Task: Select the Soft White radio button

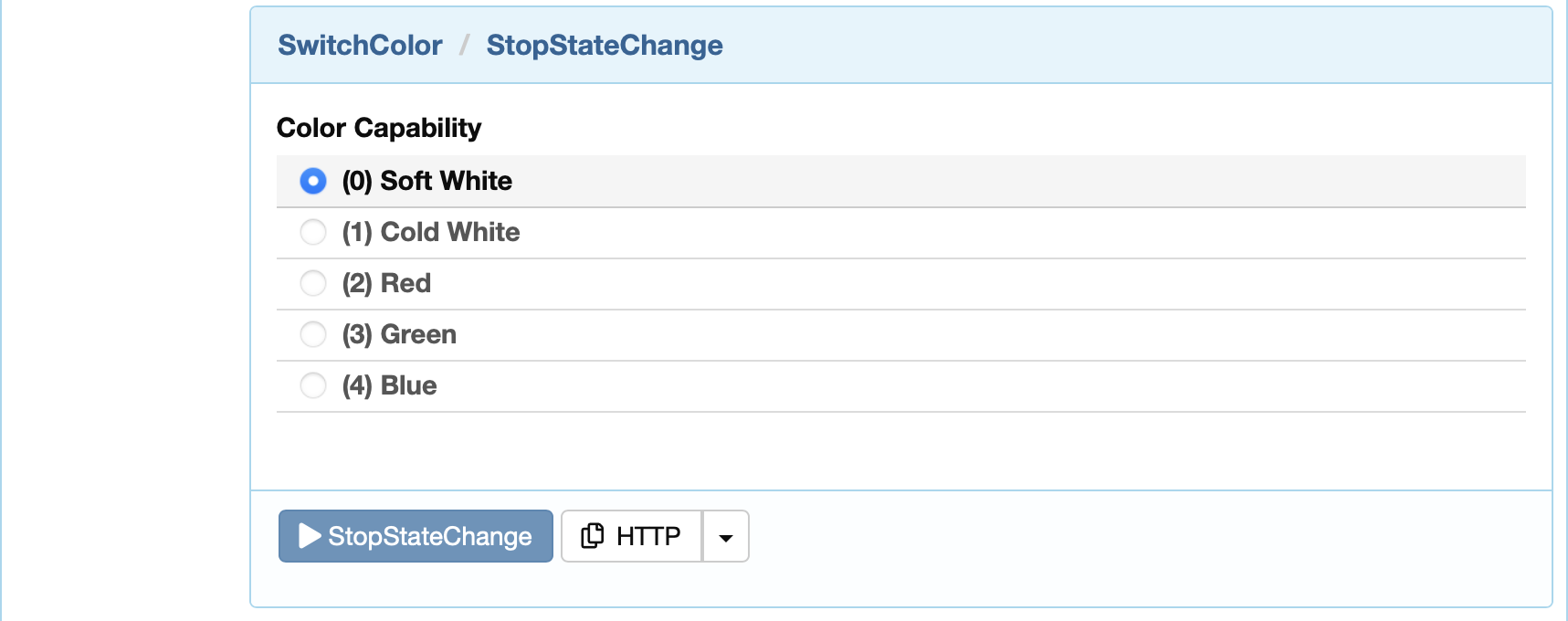Action: pos(313,181)
